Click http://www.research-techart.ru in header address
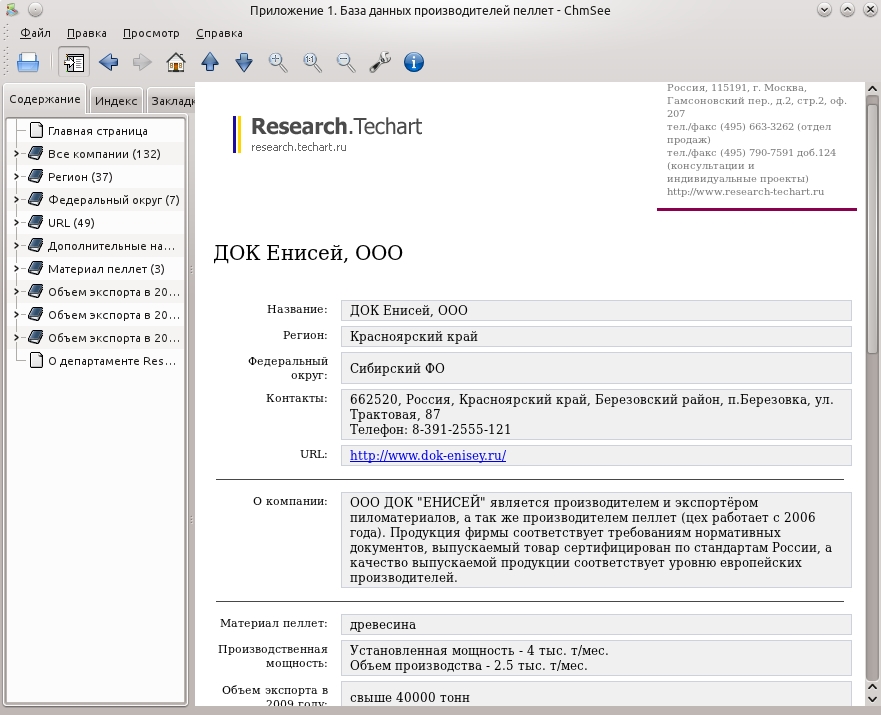The width and height of the screenshot is (881, 715). pos(745,192)
